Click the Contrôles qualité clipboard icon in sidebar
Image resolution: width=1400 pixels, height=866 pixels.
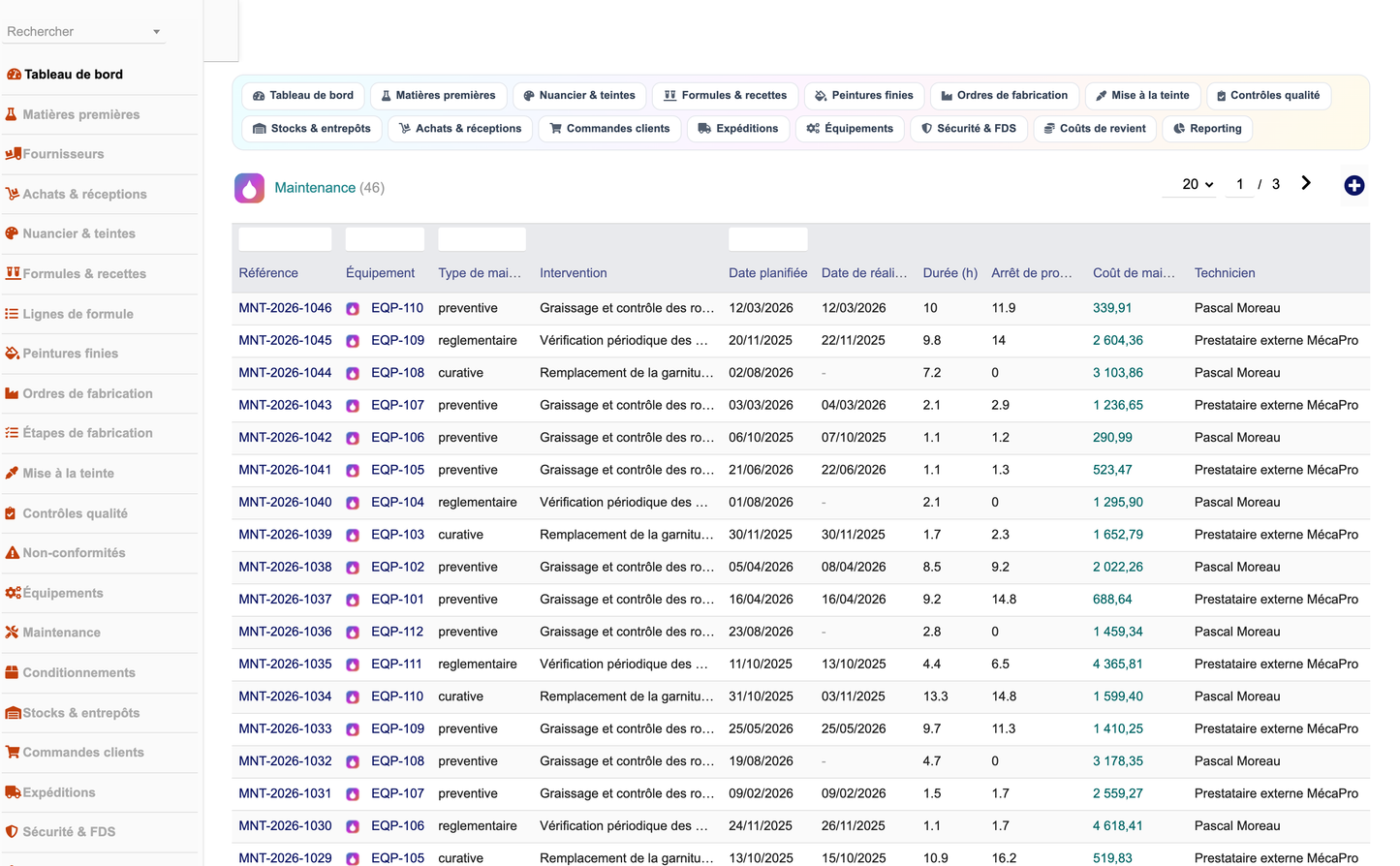coord(11,513)
